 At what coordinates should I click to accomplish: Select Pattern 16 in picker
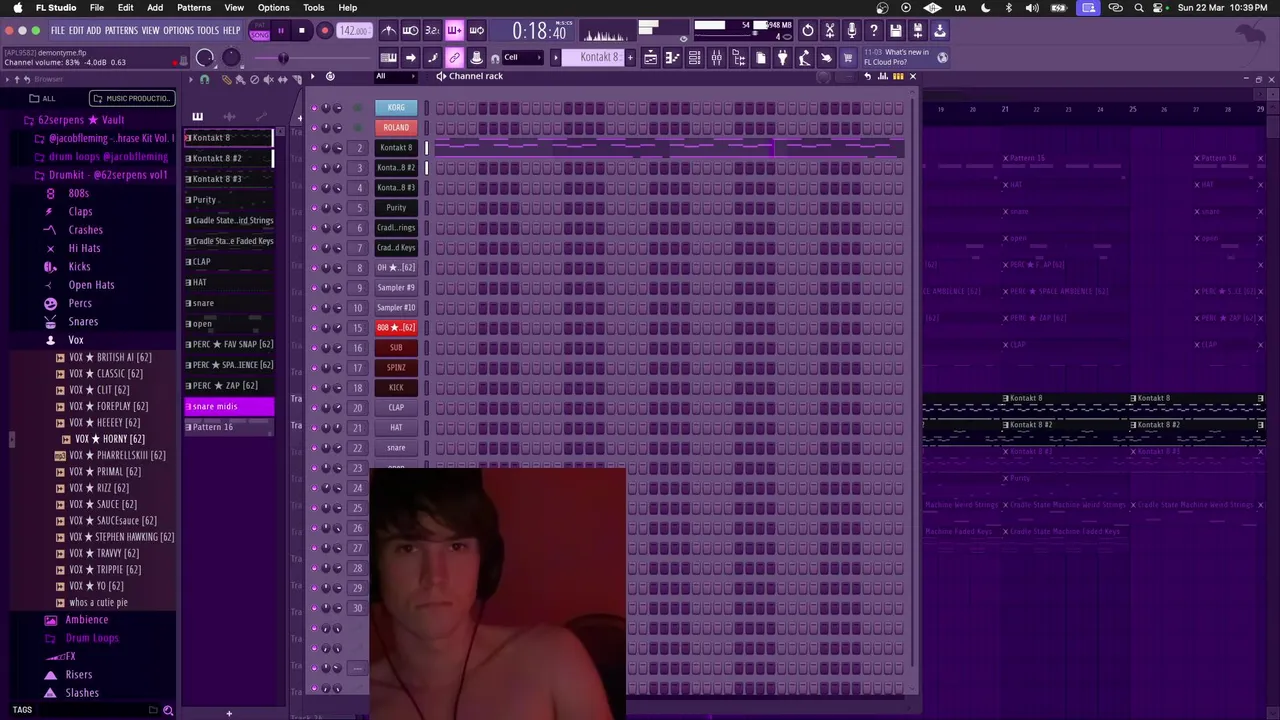228,427
